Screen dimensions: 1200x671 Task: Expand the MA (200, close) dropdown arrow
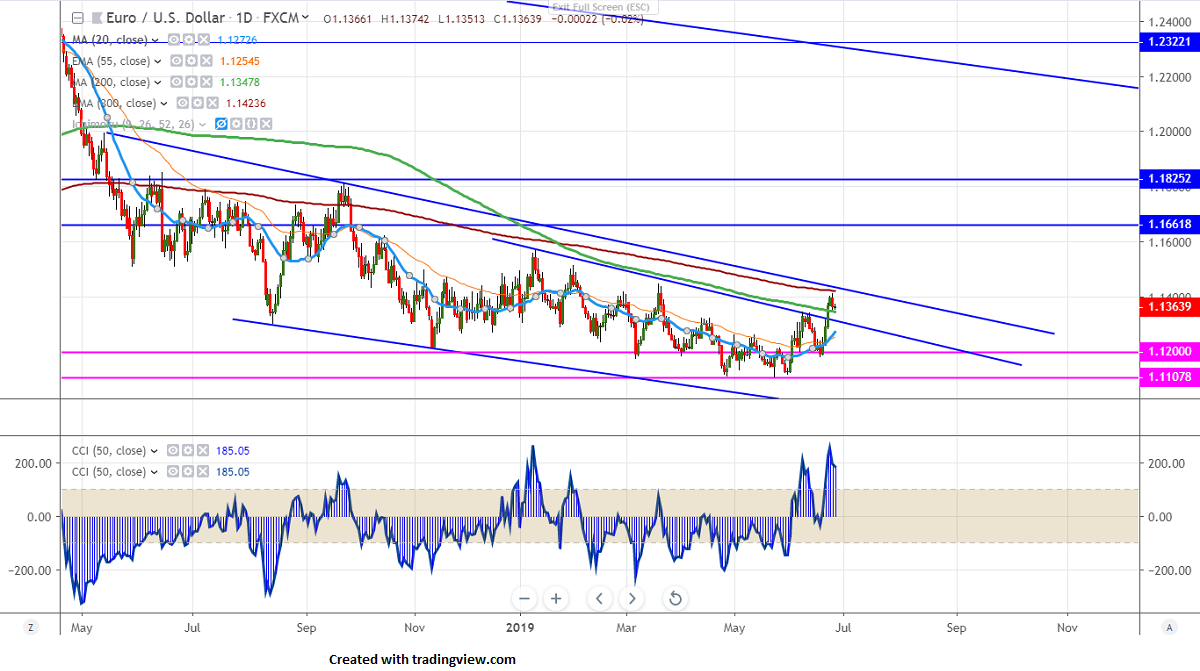[158, 82]
